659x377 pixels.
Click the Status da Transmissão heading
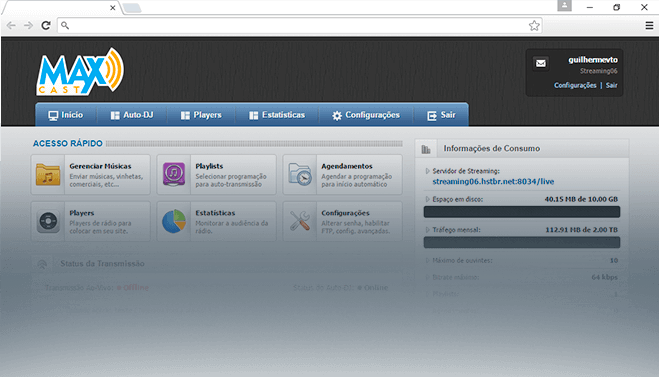tap(102, 264)
